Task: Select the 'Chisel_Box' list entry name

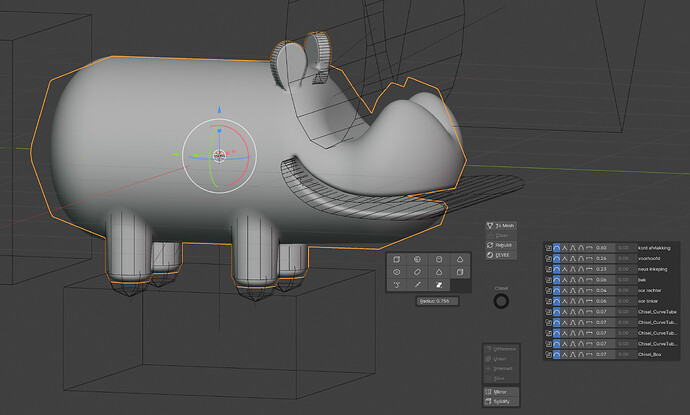Action: (x=650, y=354)
